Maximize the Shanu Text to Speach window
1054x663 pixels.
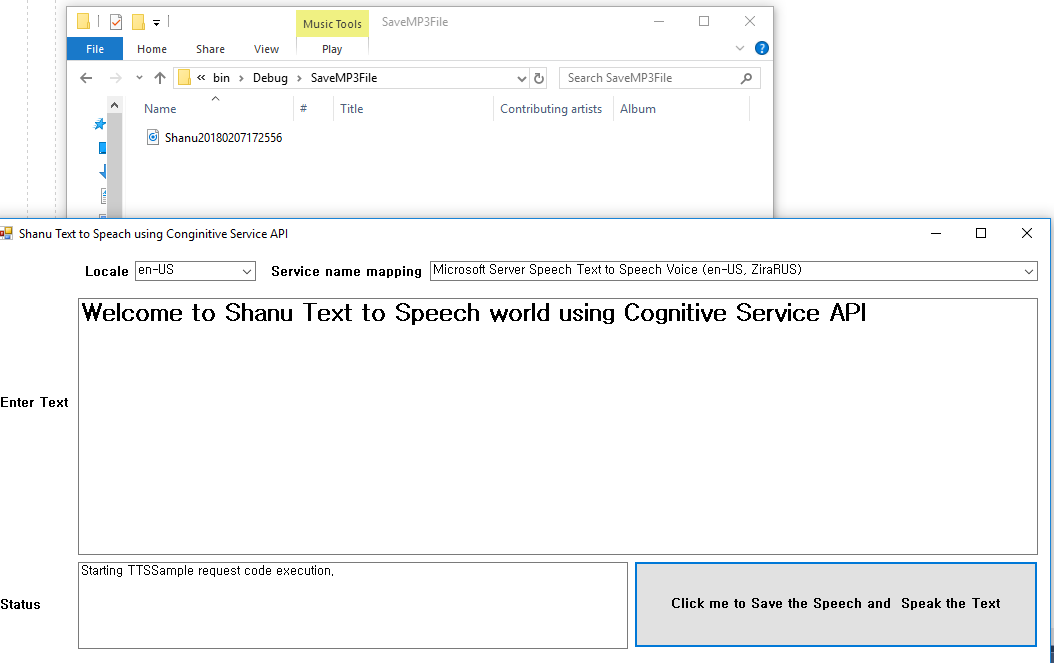click(x=981, y=233)
